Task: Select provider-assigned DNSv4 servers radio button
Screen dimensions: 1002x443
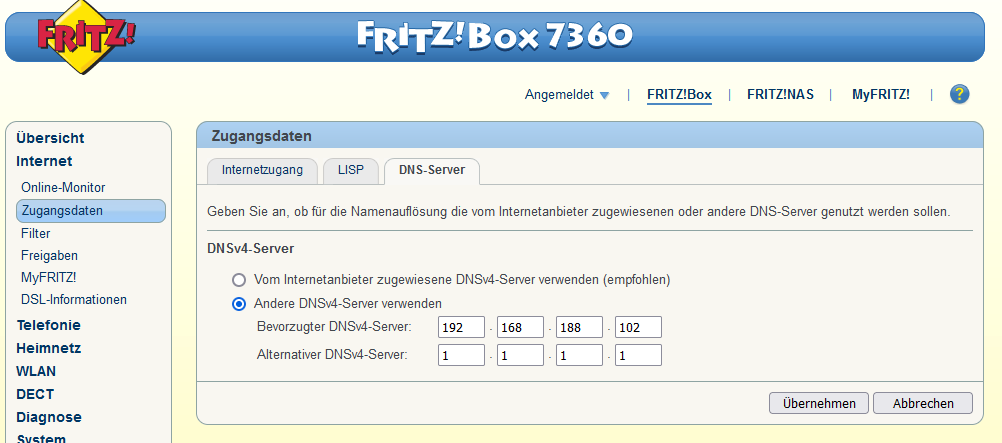Action: pos(239,280)
